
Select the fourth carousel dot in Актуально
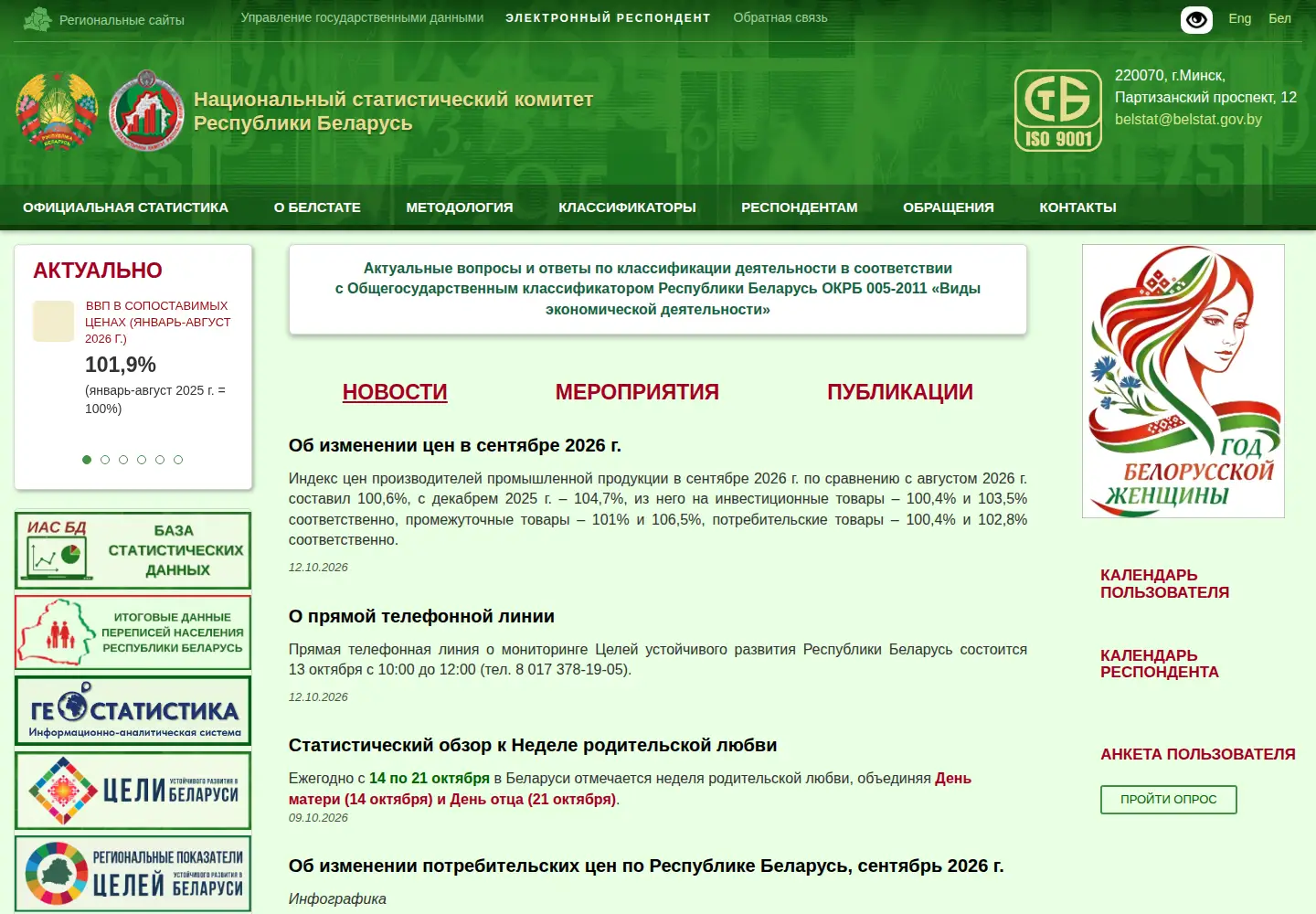pyautogui.click(x=142, y=460)
